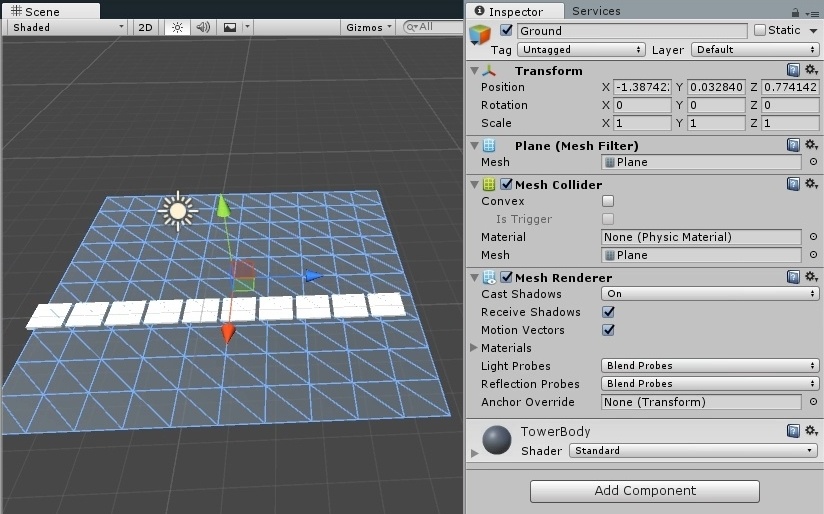Click the None (Transform) anchor field
The image size is (824, 514).
click(x=701, y=402)
